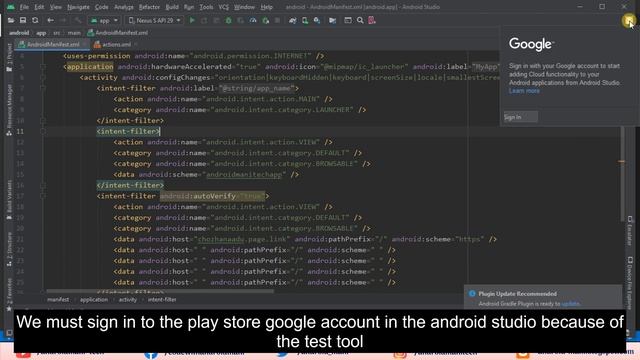Click the Make Project hammer icon
This screenshot has width=640, height=360.
[78, 20]
